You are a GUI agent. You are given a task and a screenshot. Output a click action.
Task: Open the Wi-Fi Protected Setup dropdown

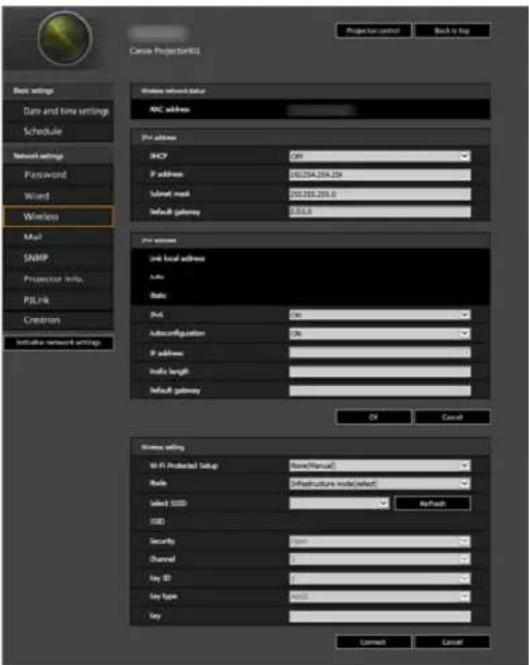click(x=380, y=466)
